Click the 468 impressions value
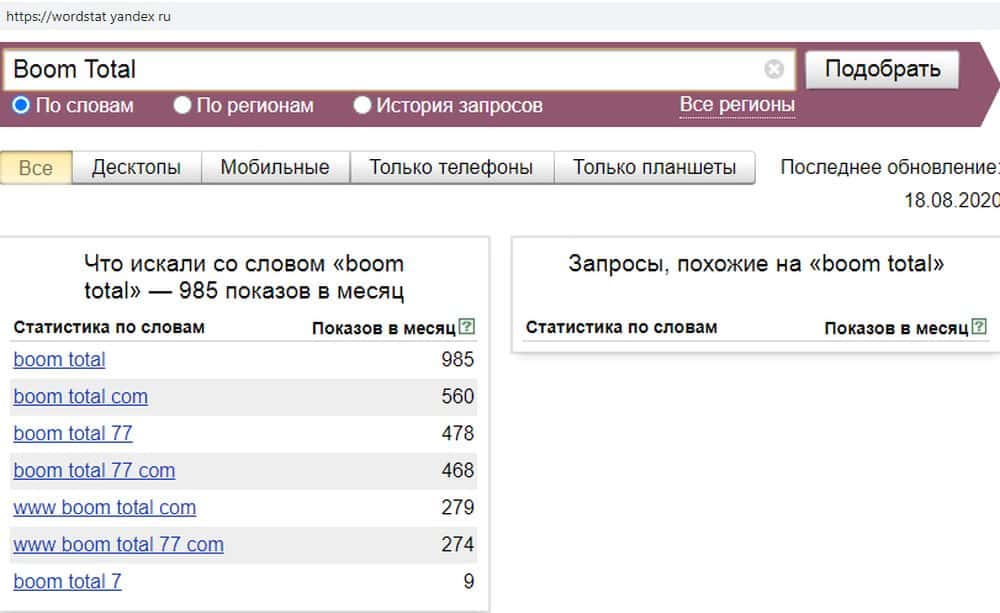Viewport: 1000px width, 613px height. pyautogui.click(x=457, y=471)
